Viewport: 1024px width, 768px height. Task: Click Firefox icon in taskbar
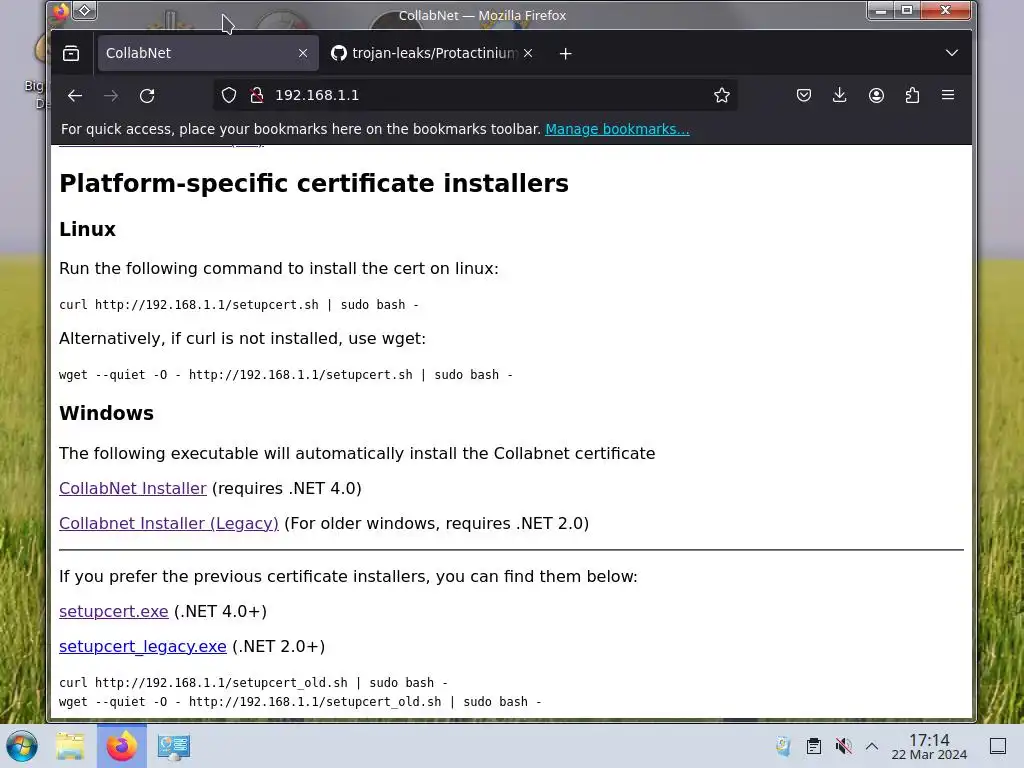pyautogui.click(x=121, y=746)
